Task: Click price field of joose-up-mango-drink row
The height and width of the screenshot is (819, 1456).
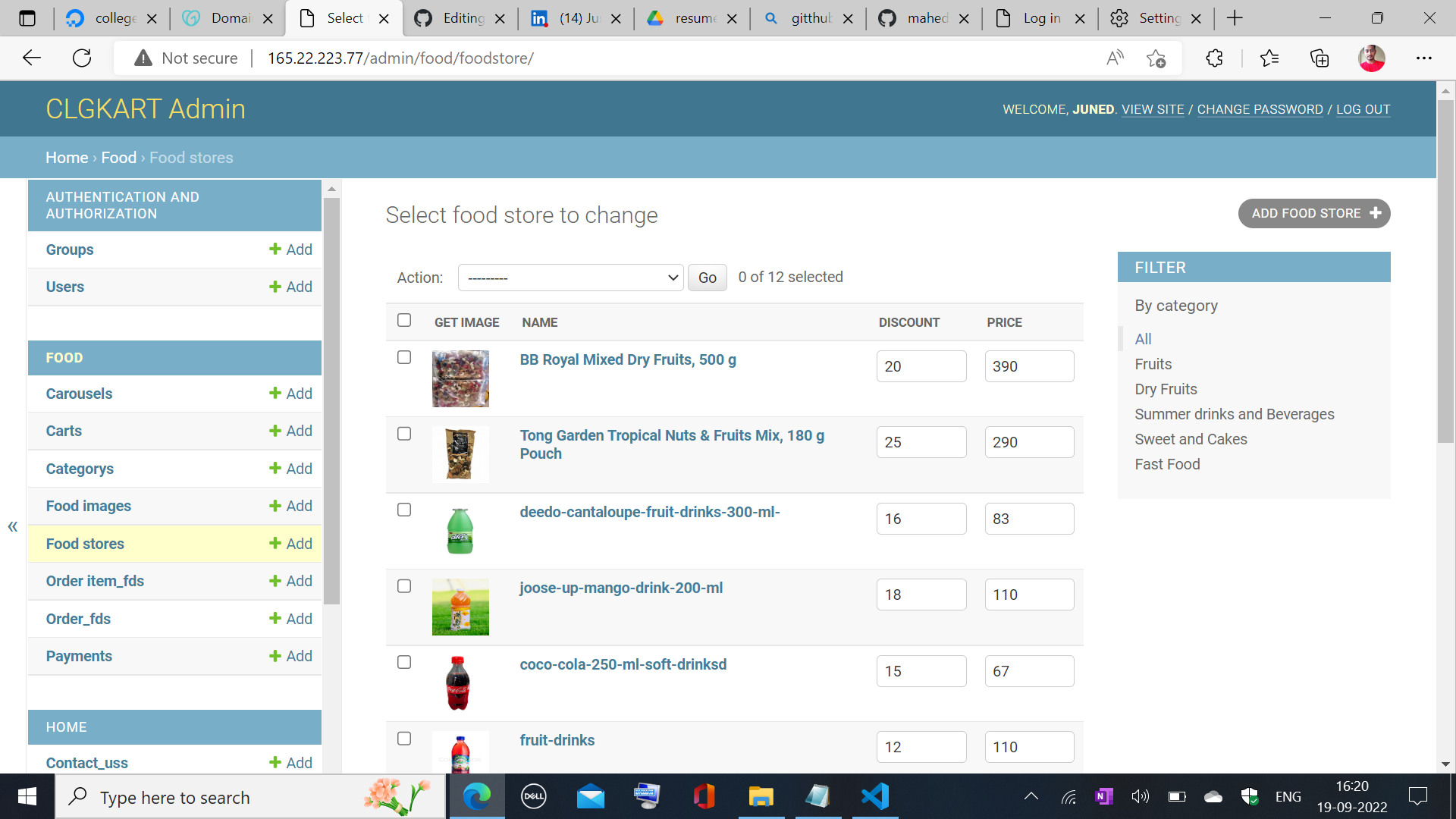Action: 1028,595
